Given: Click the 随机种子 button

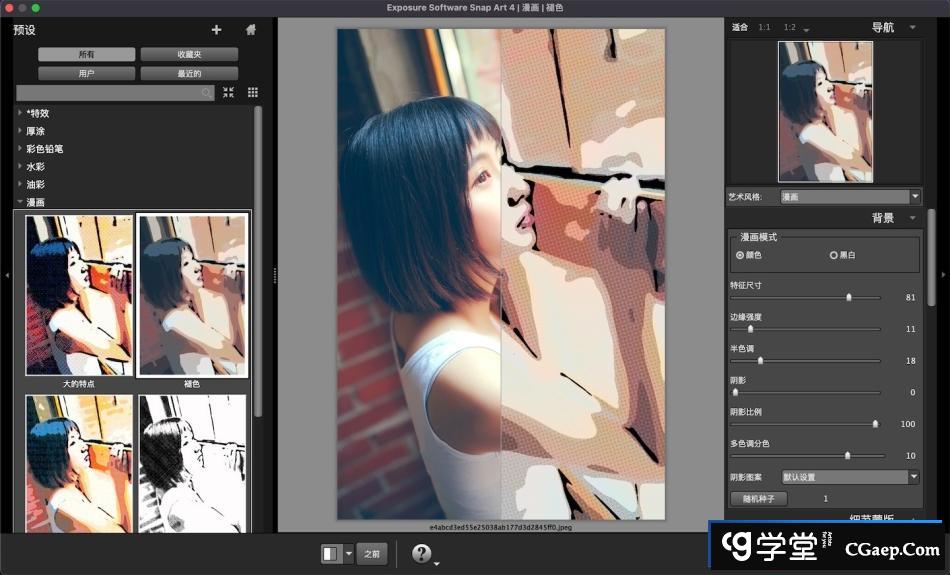Looking at the screenshot, I should point(759,498).
